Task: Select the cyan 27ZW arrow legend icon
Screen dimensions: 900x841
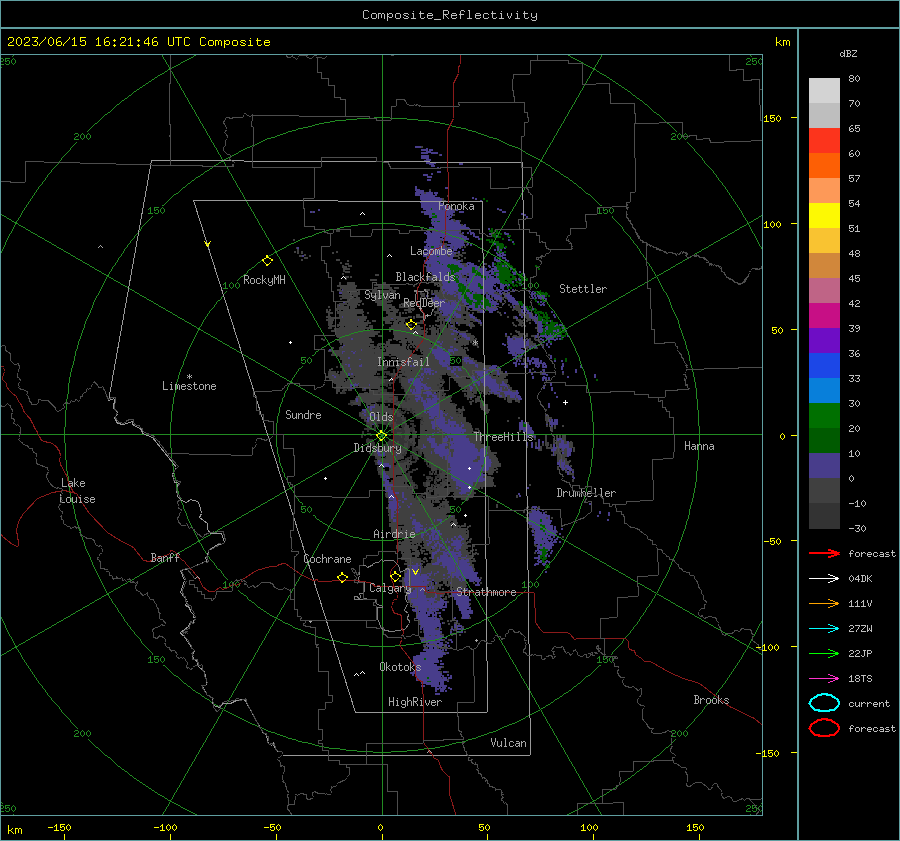Action: point(824,629)
